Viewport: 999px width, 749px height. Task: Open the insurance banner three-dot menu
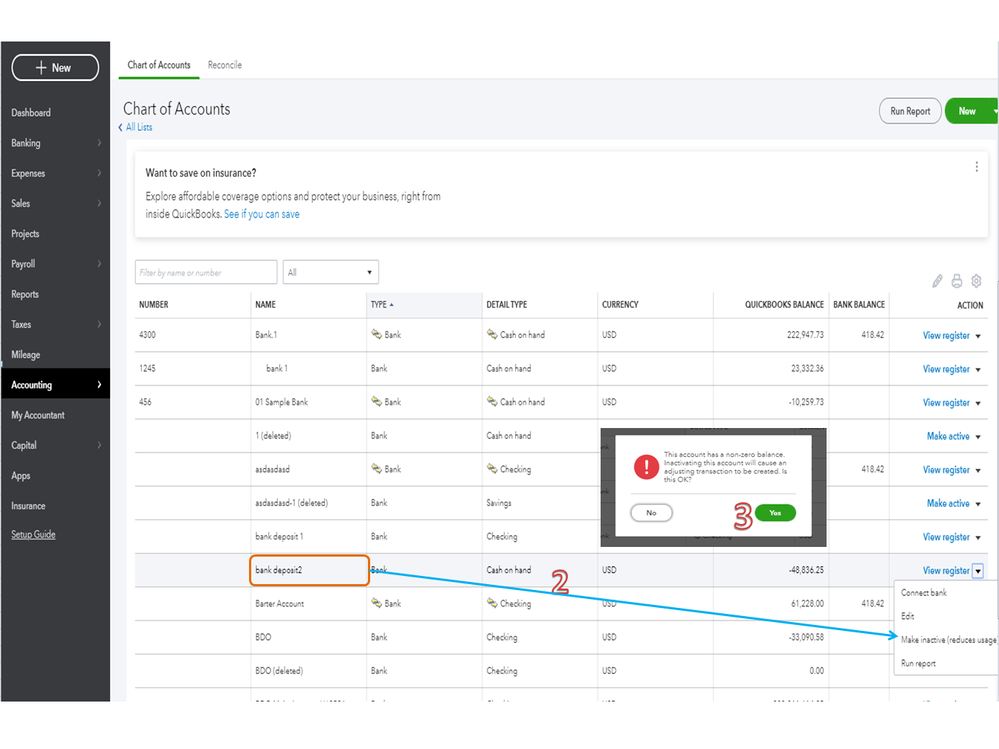point(977,167)
